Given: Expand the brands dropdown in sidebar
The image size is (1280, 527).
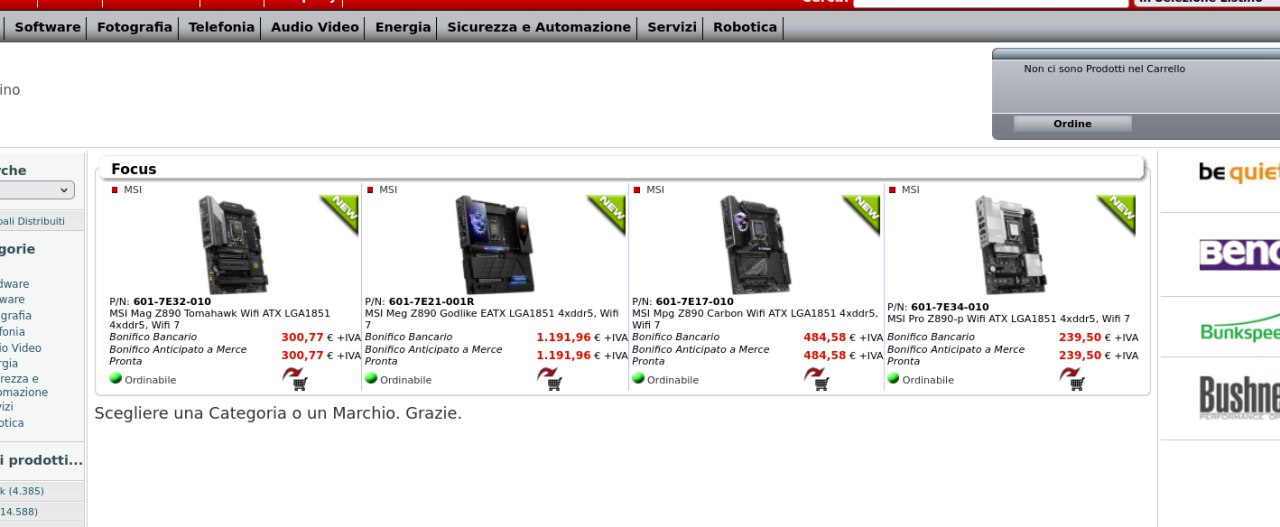Looking at the screenshot, I should coord(37,190).
